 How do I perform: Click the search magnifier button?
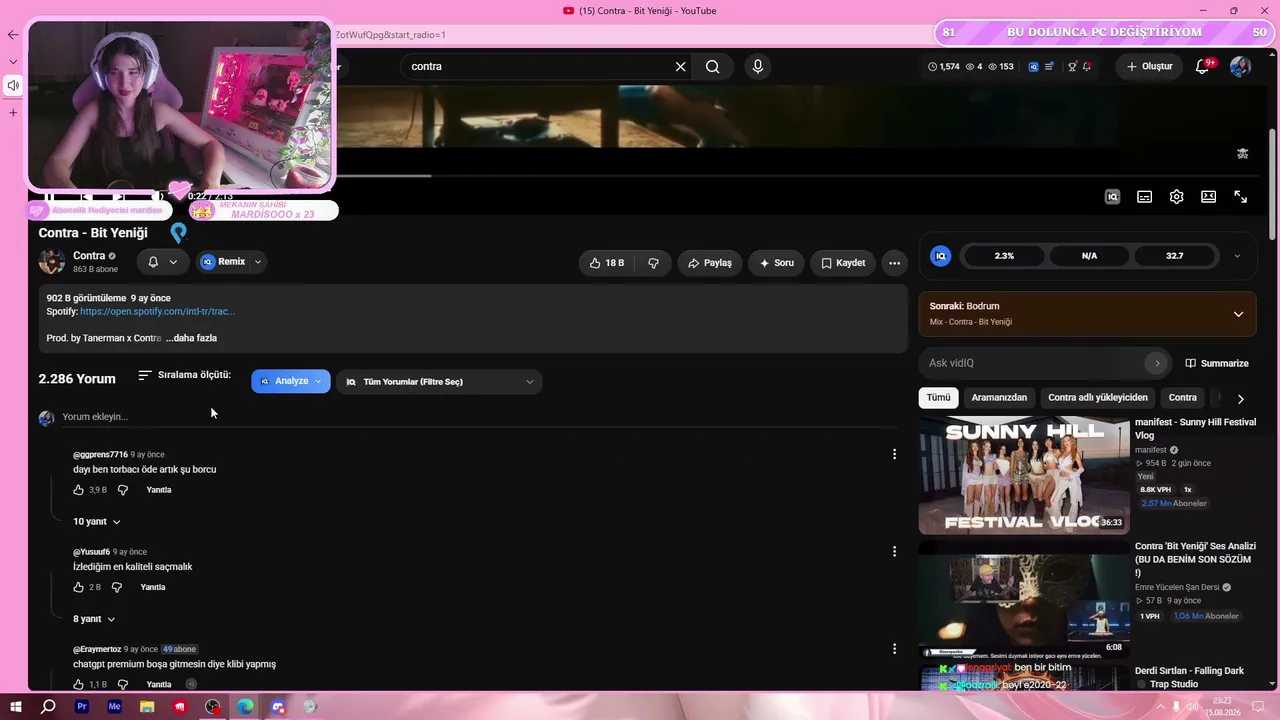[712, 67]
